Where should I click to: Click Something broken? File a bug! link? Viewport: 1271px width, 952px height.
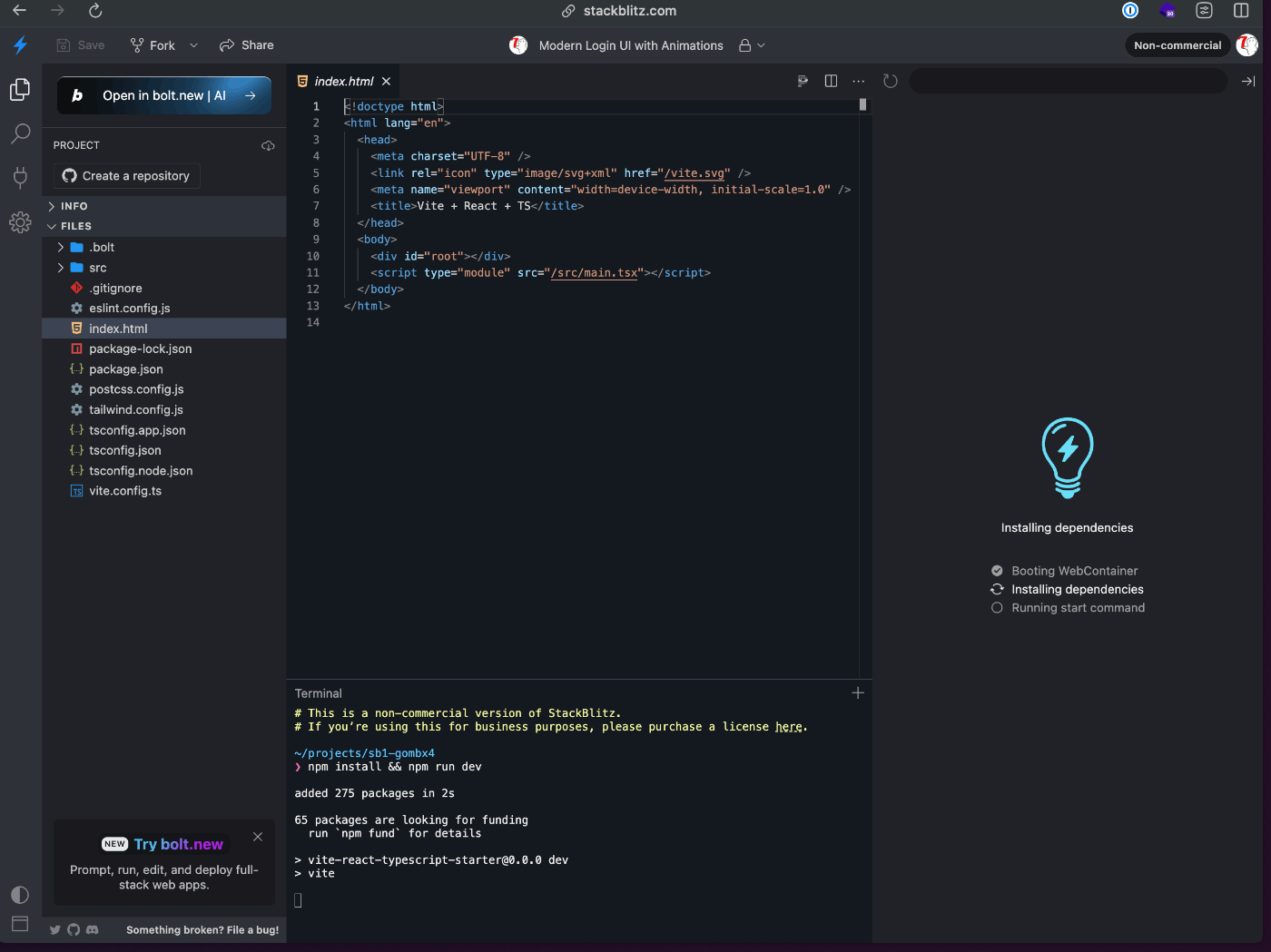pyautogui.click(x=202, y=929)
